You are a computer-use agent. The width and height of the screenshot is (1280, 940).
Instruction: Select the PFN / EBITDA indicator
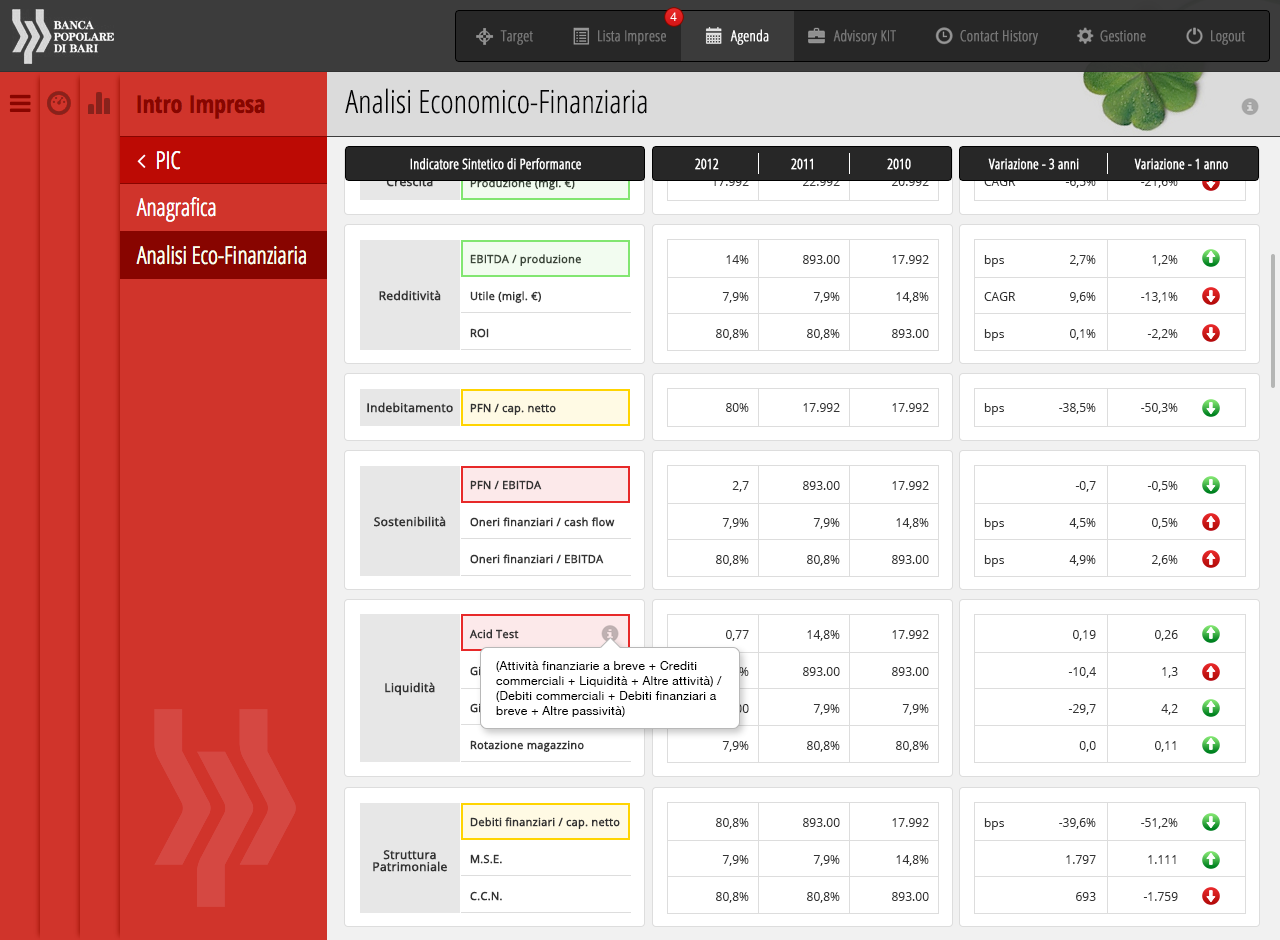click(545, 485)
